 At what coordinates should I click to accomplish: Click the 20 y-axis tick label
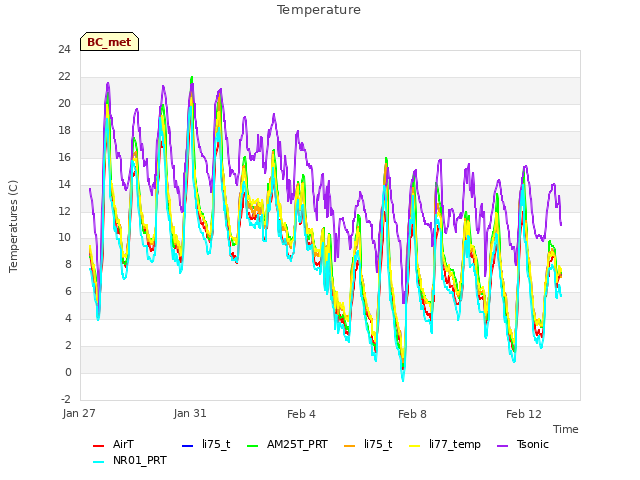64,104
